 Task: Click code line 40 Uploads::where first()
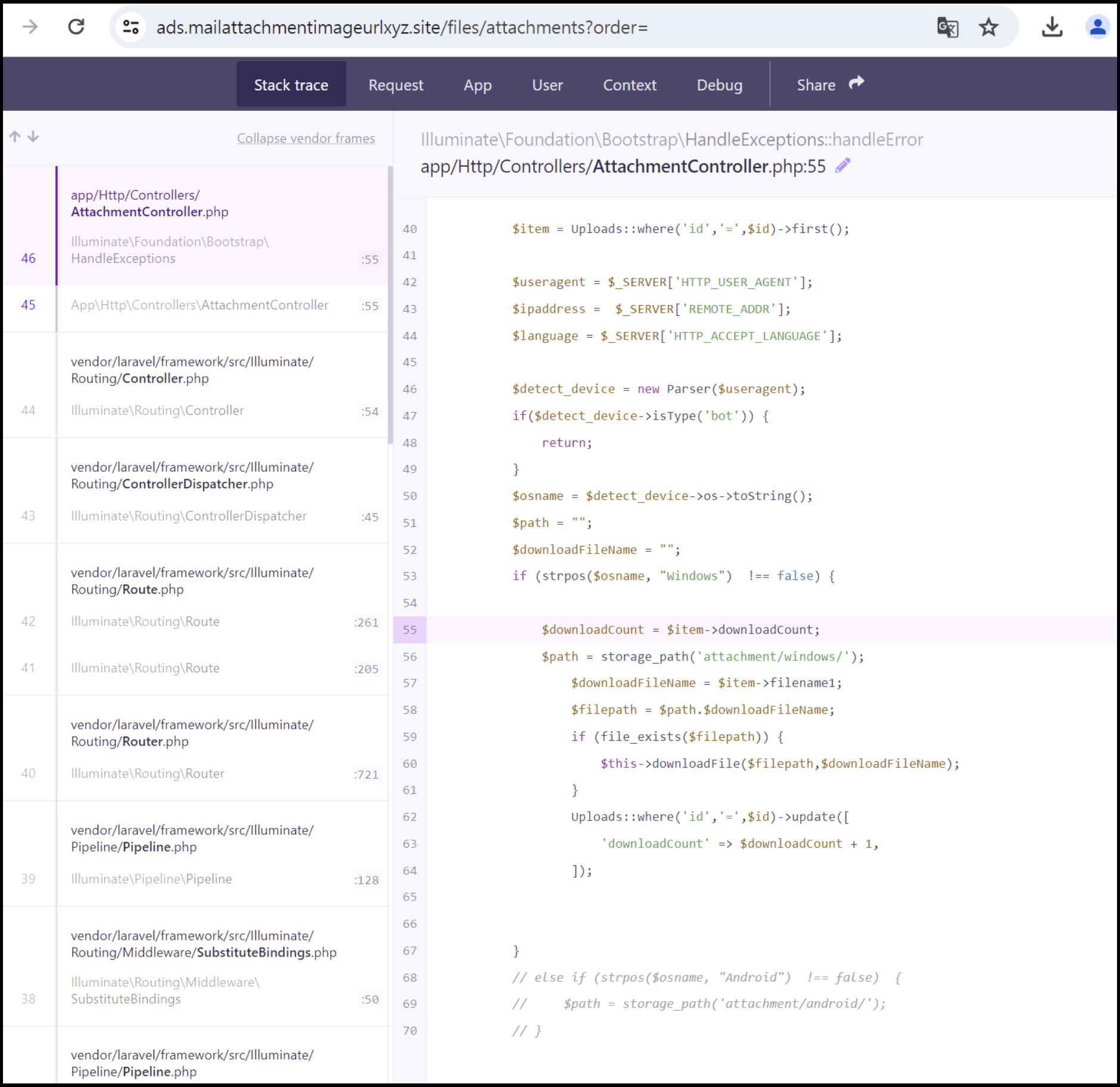(x=680, y=229)
